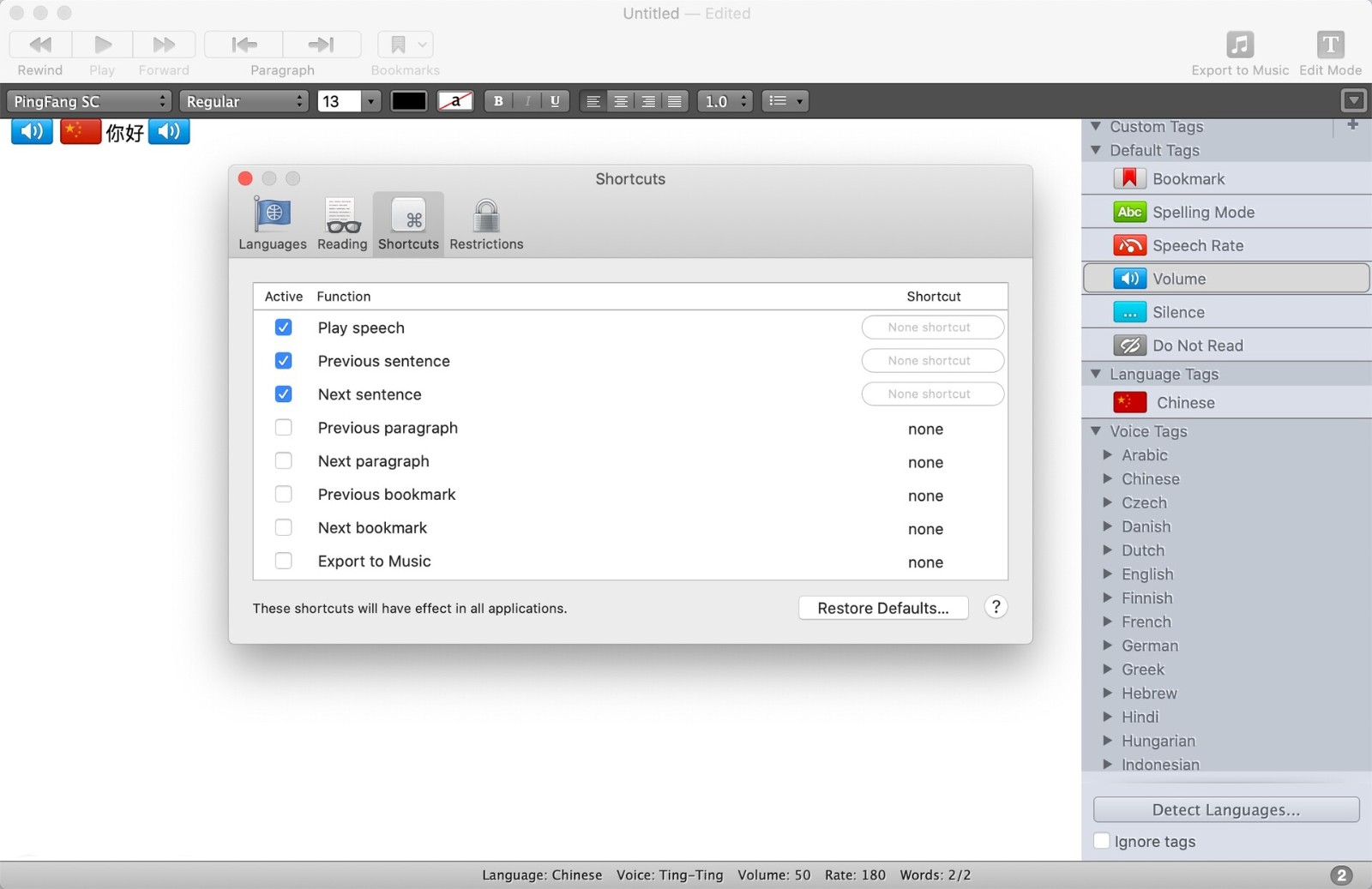The width and height of the screenshot is (1372, 889).
Task: Open the list style dropdown
Action: point(785,101)
